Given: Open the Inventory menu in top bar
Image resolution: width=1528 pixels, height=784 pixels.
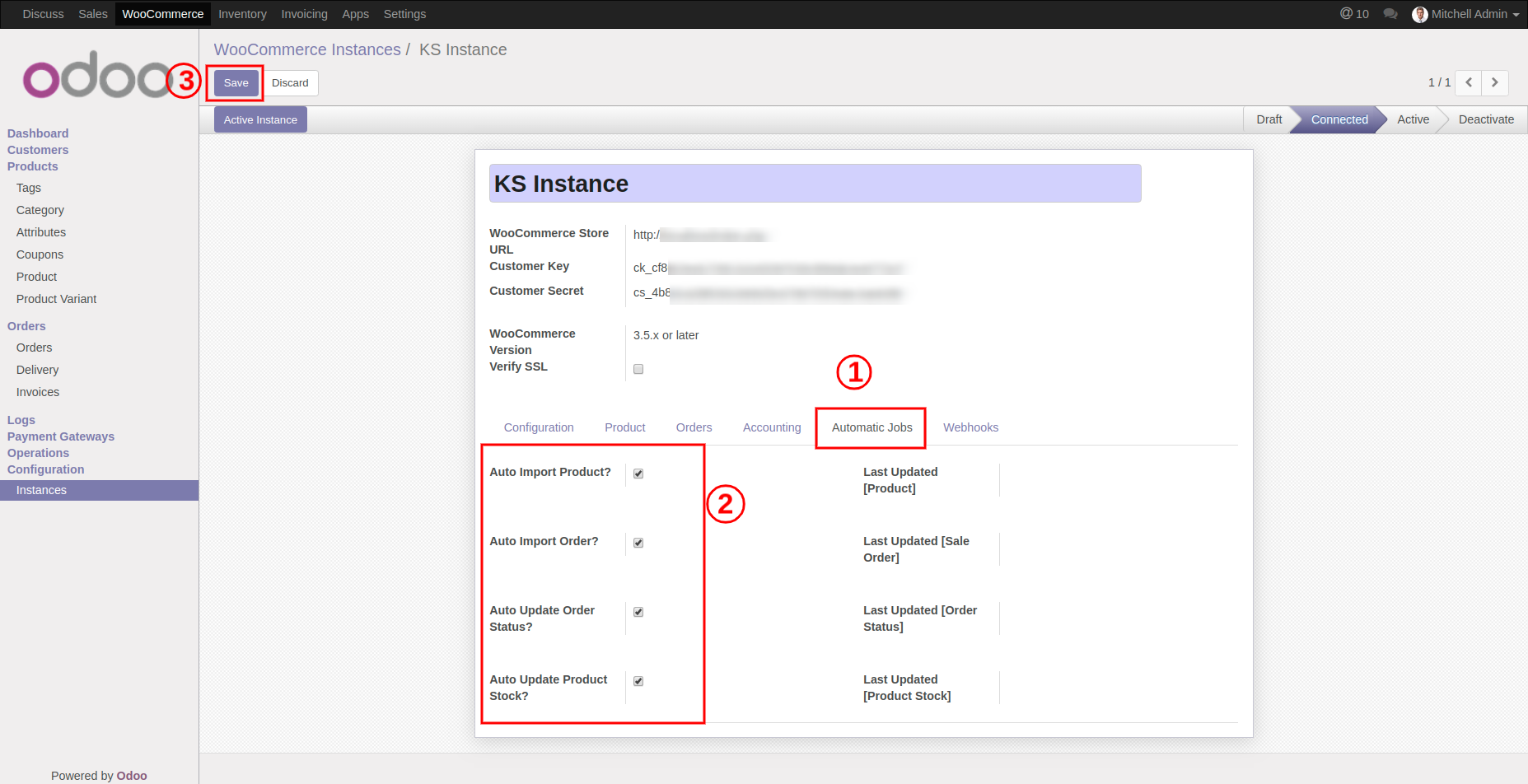Looking at the screenshot, I should click(242, 14).
